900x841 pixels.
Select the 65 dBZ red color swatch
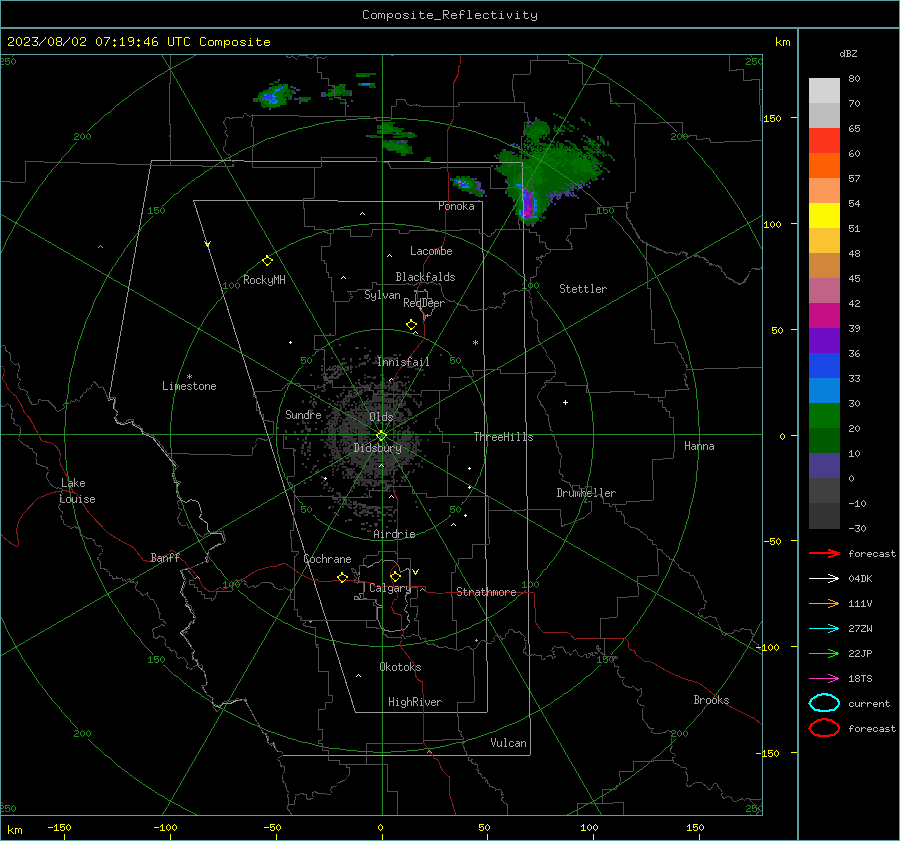point(824,140)
